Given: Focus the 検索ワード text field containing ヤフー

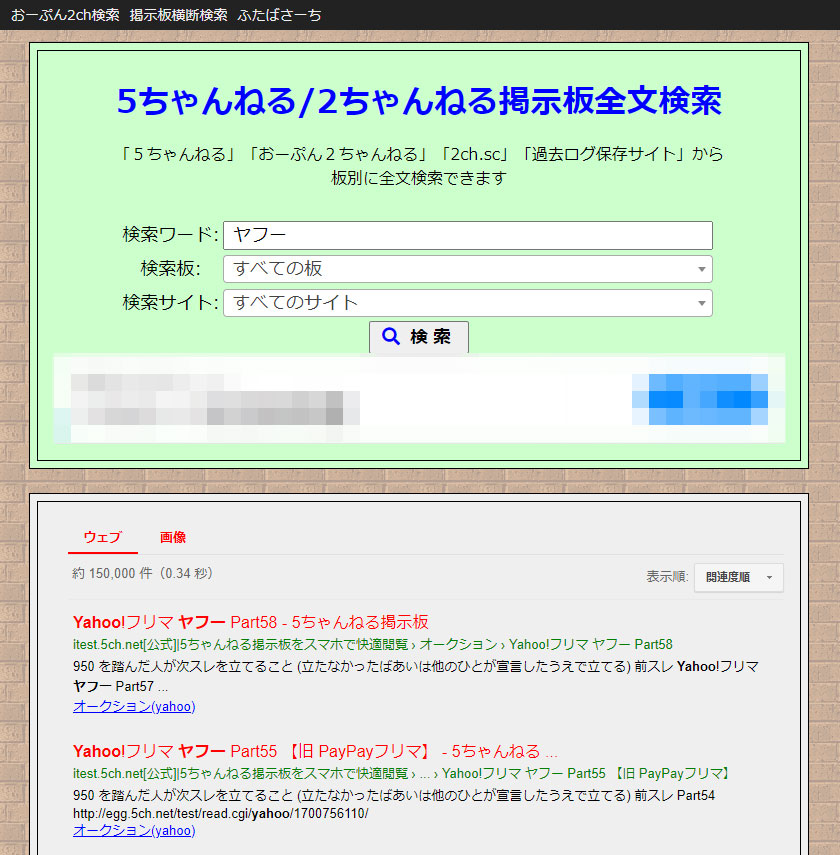Looking at the screenshot, I should (467, 235).
